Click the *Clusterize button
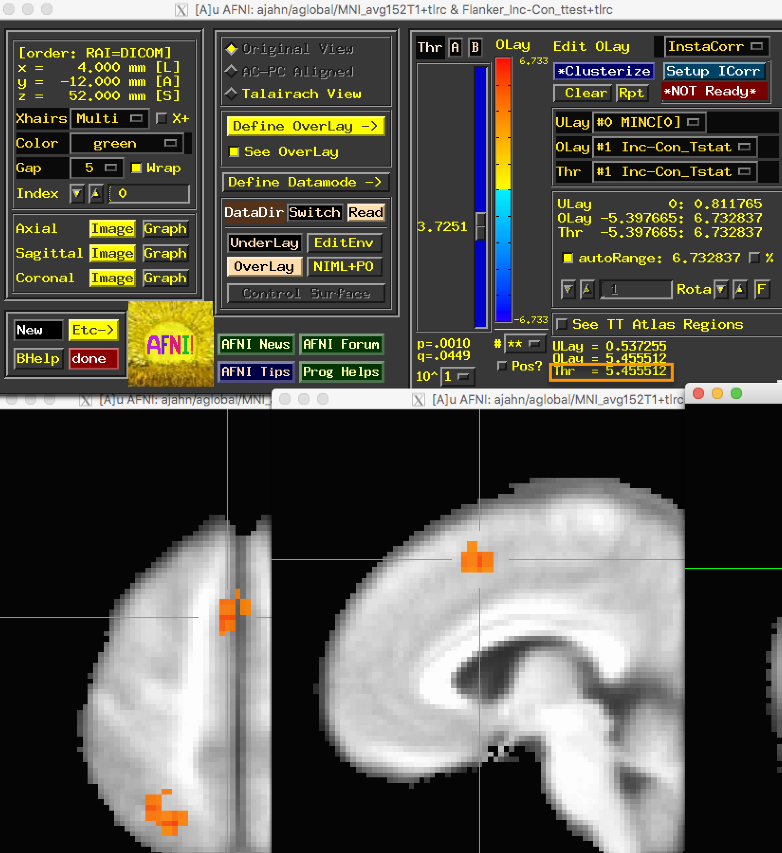This screenshot has width=782, height=853. (x=604, y=71)
